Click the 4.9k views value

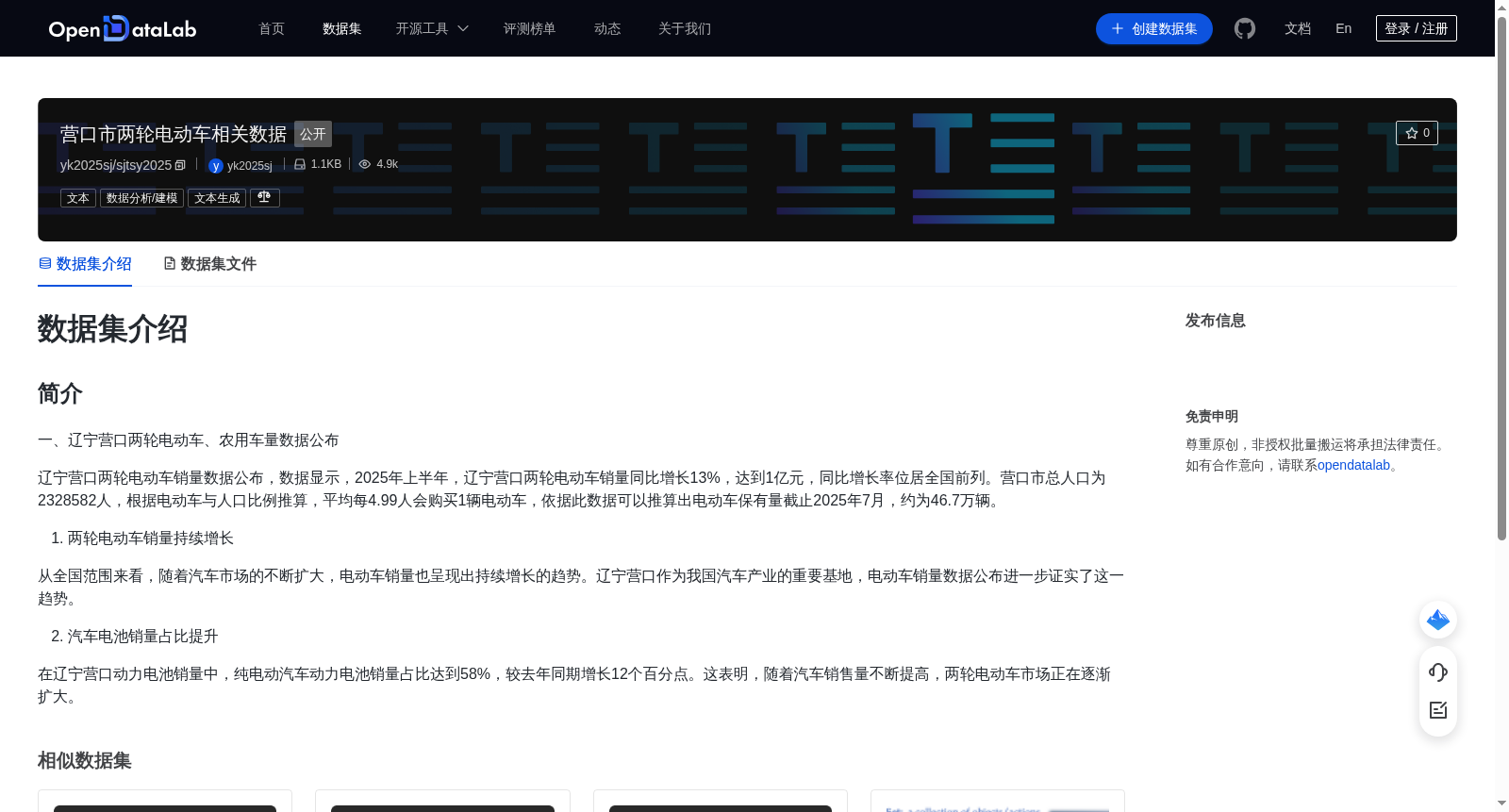(x=387, y=164)
